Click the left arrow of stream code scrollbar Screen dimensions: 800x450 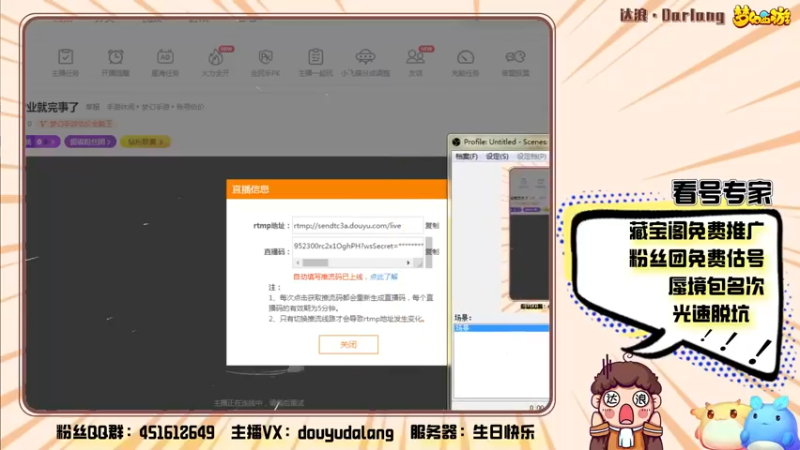[x=298, y=263]
